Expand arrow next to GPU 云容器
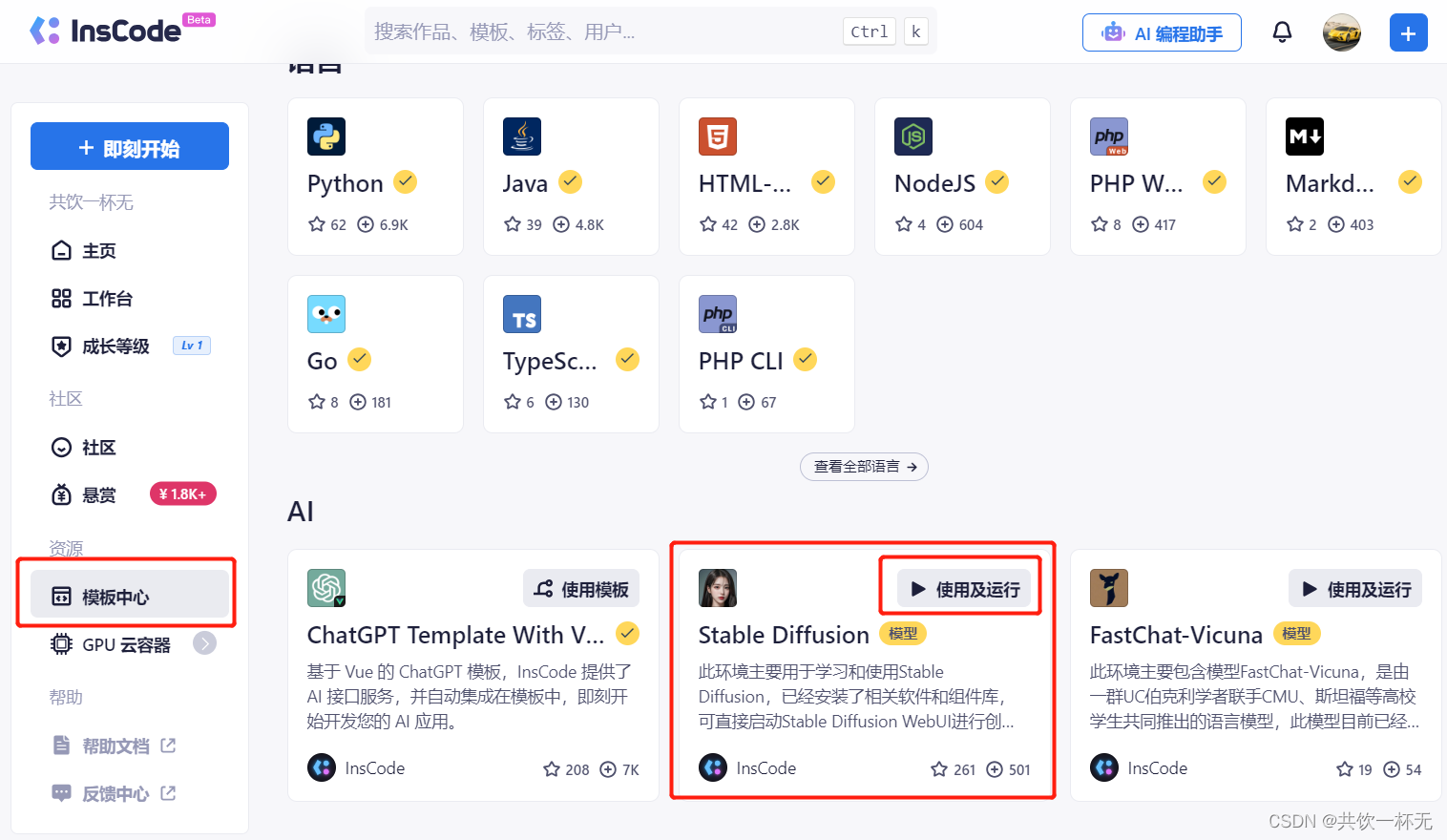The height and width of the screenshot is (840, 1447). tap(204, 643)
